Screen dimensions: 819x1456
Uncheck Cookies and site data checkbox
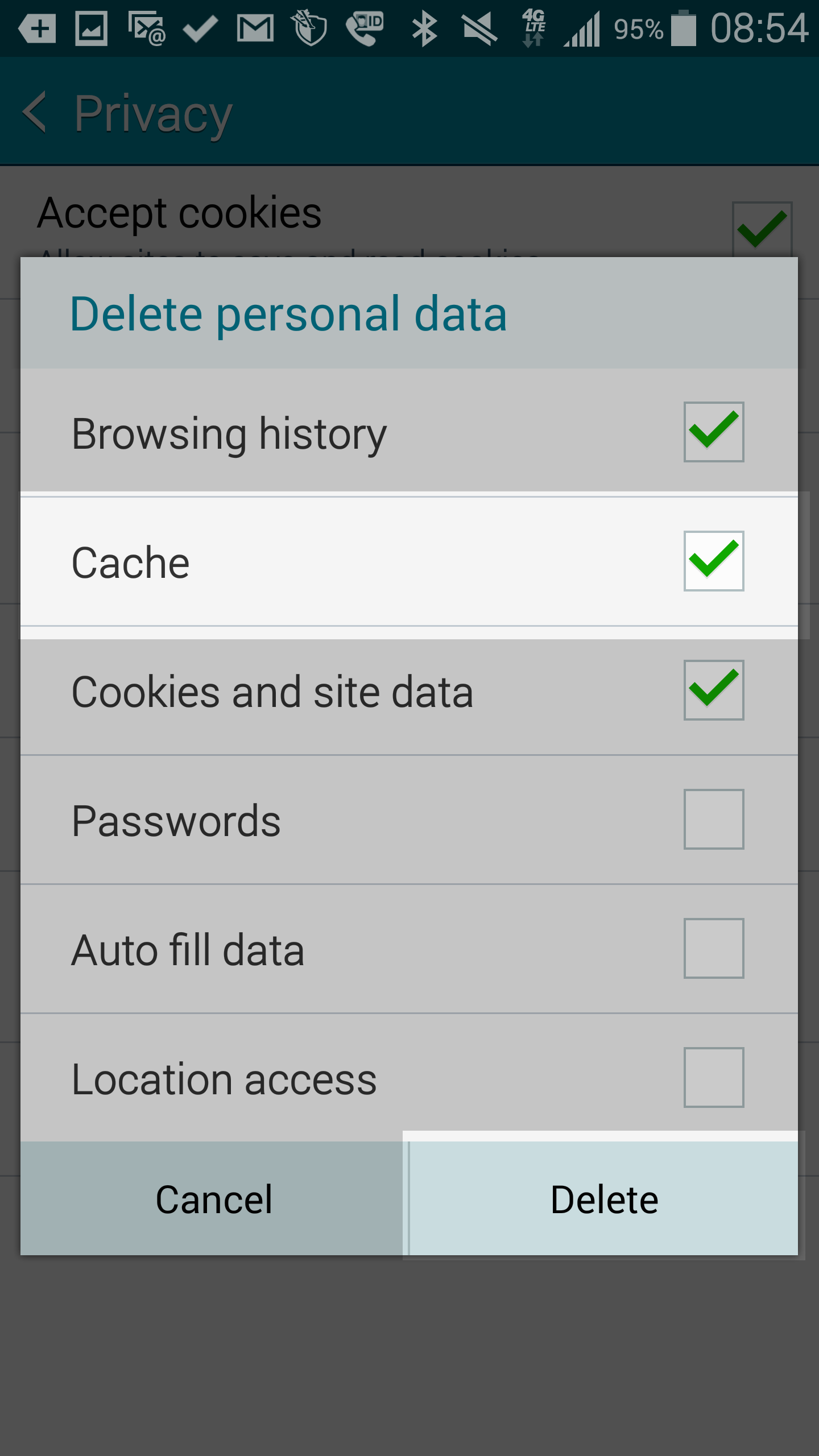[713, 690]
